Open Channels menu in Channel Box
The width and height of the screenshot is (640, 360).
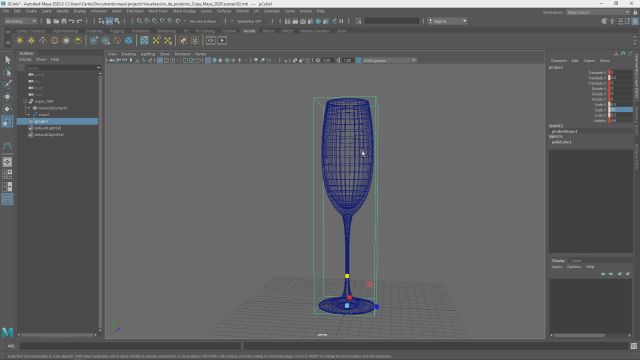[559, 60]
